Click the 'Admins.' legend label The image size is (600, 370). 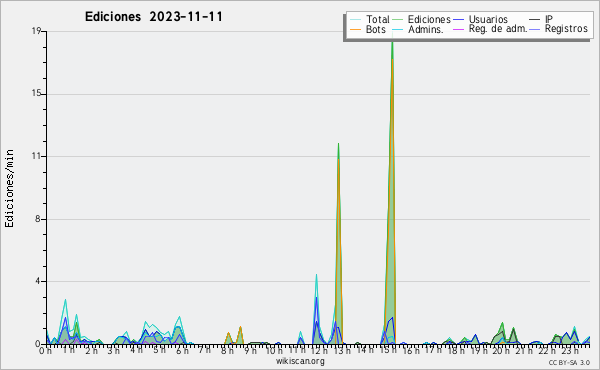tap(426, 29)
